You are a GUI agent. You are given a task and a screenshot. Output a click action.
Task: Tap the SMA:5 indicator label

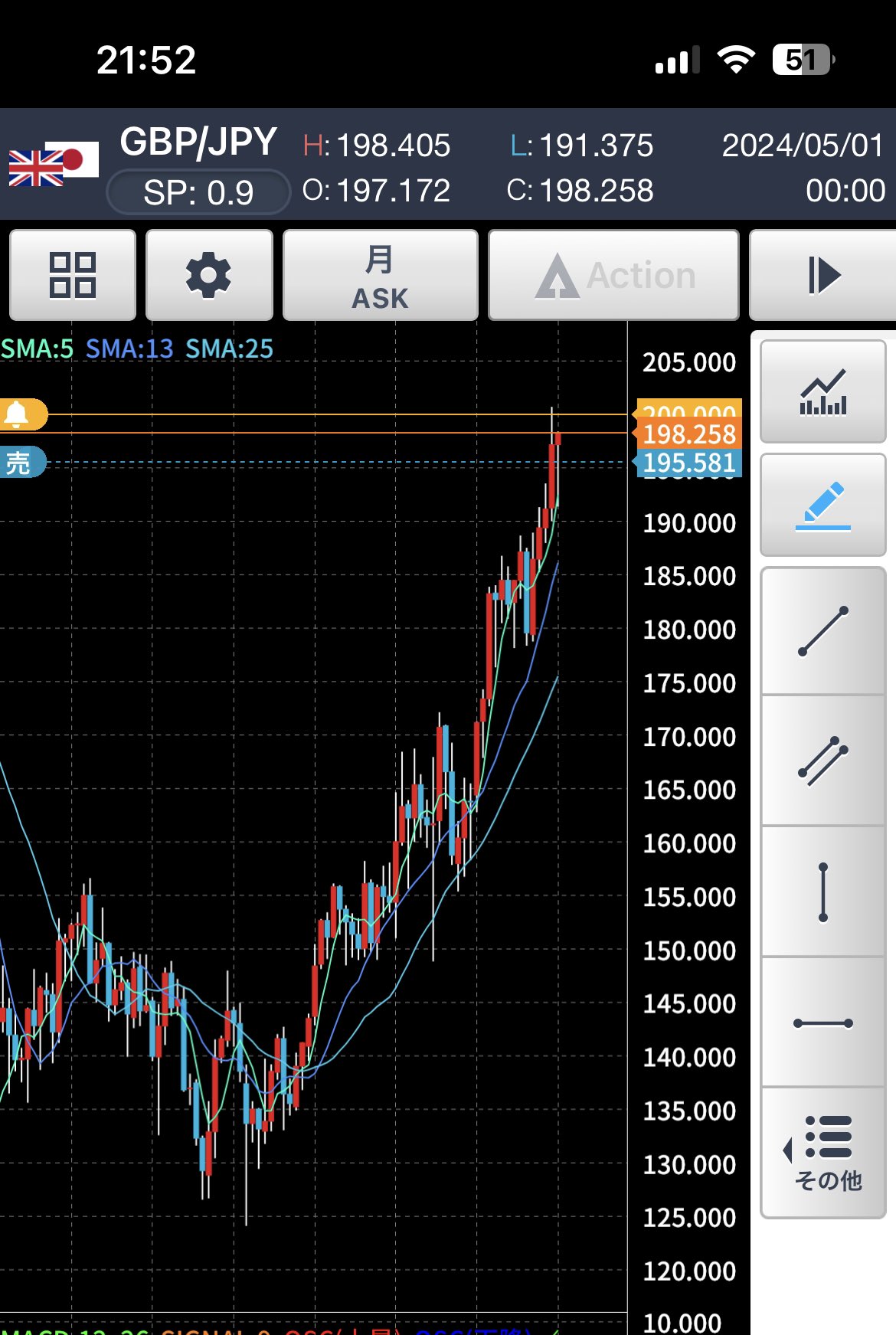tap(37, 349)
